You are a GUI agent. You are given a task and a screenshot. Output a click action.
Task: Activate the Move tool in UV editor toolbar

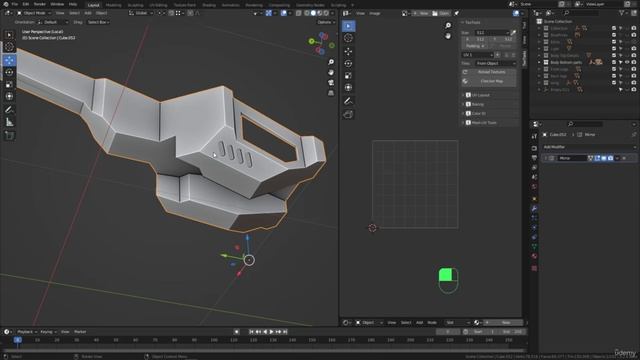[348, 51]
